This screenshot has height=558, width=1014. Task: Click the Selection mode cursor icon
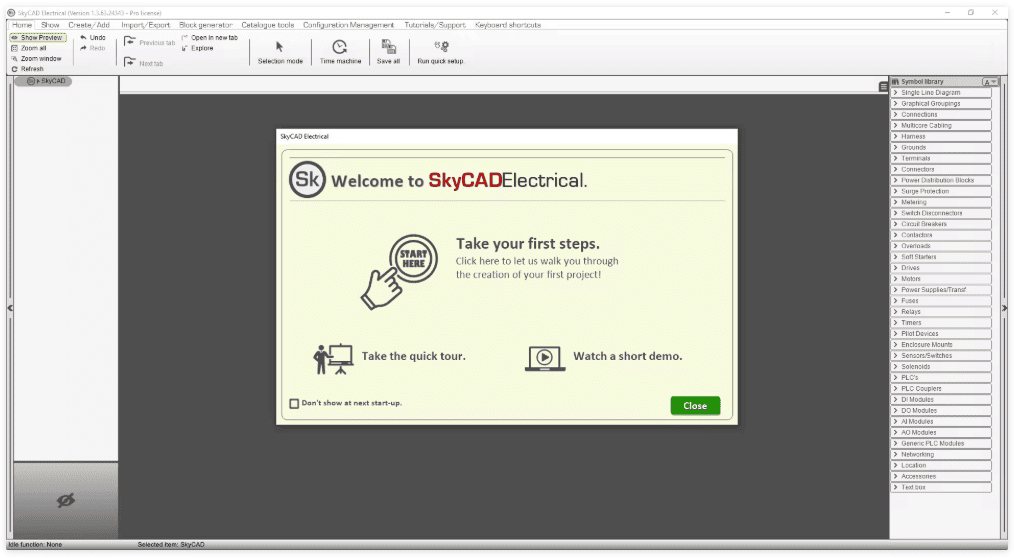click(x=279, y=47)
